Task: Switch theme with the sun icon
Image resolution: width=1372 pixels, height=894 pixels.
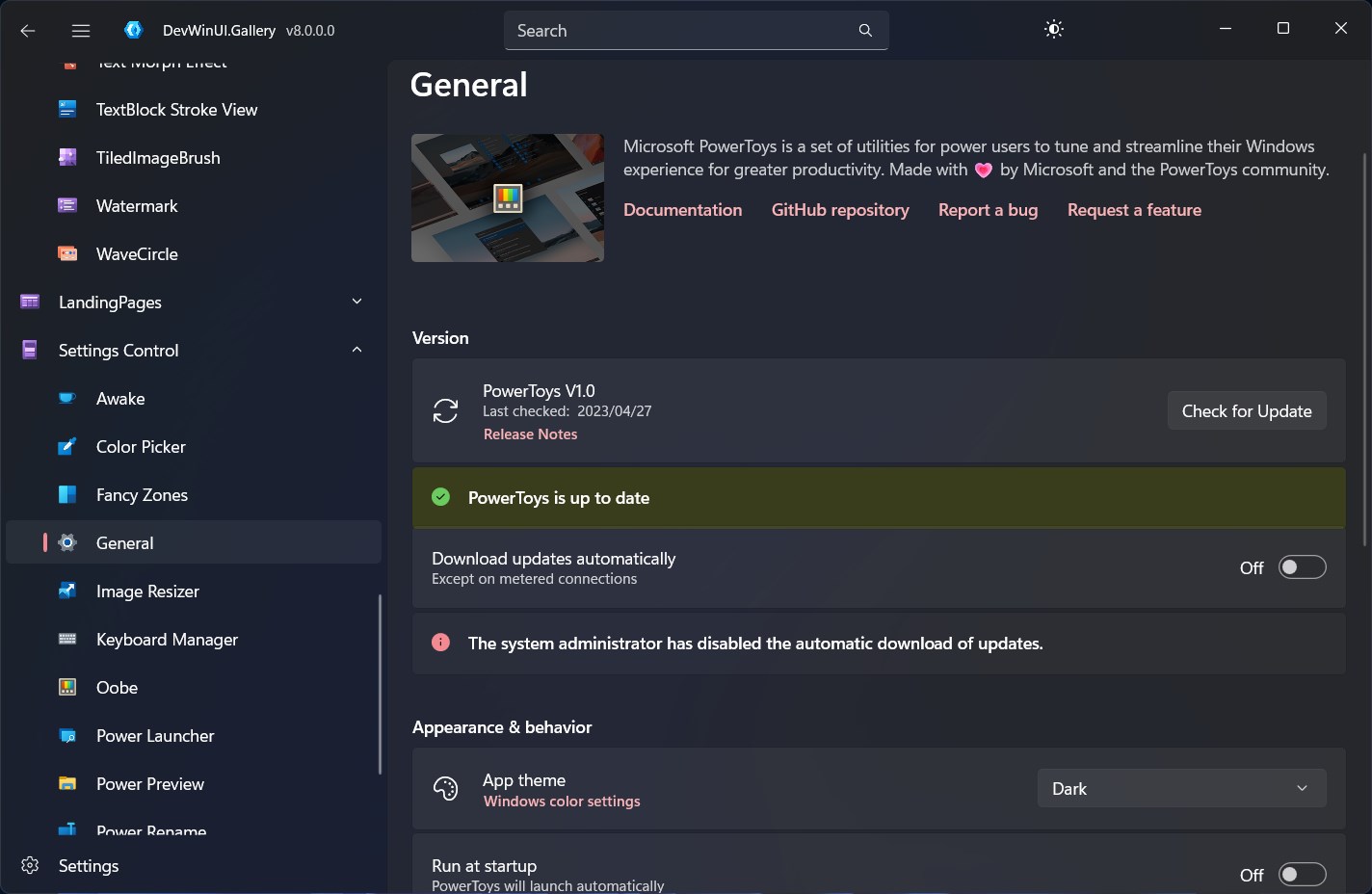Action: point(1054,30)
